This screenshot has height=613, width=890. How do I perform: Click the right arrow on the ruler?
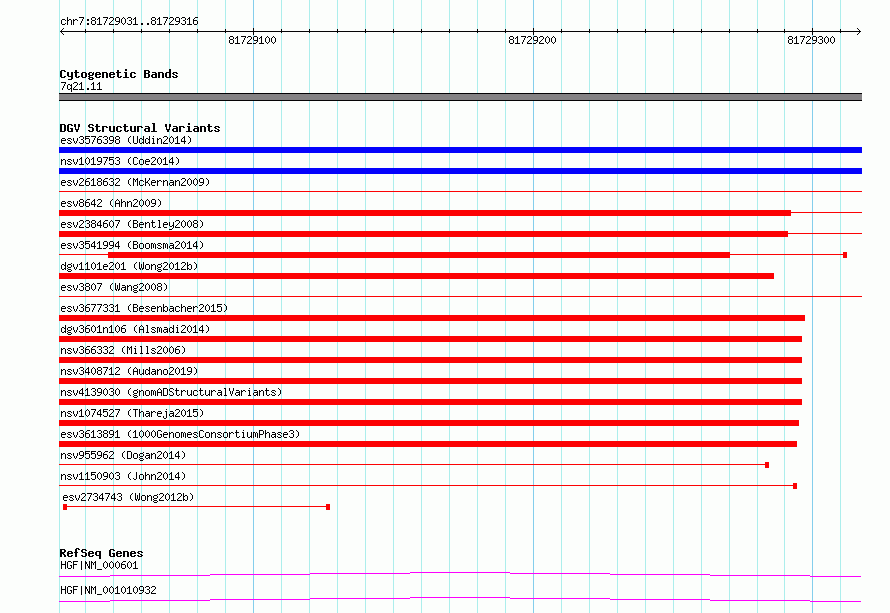click(858, 31)
